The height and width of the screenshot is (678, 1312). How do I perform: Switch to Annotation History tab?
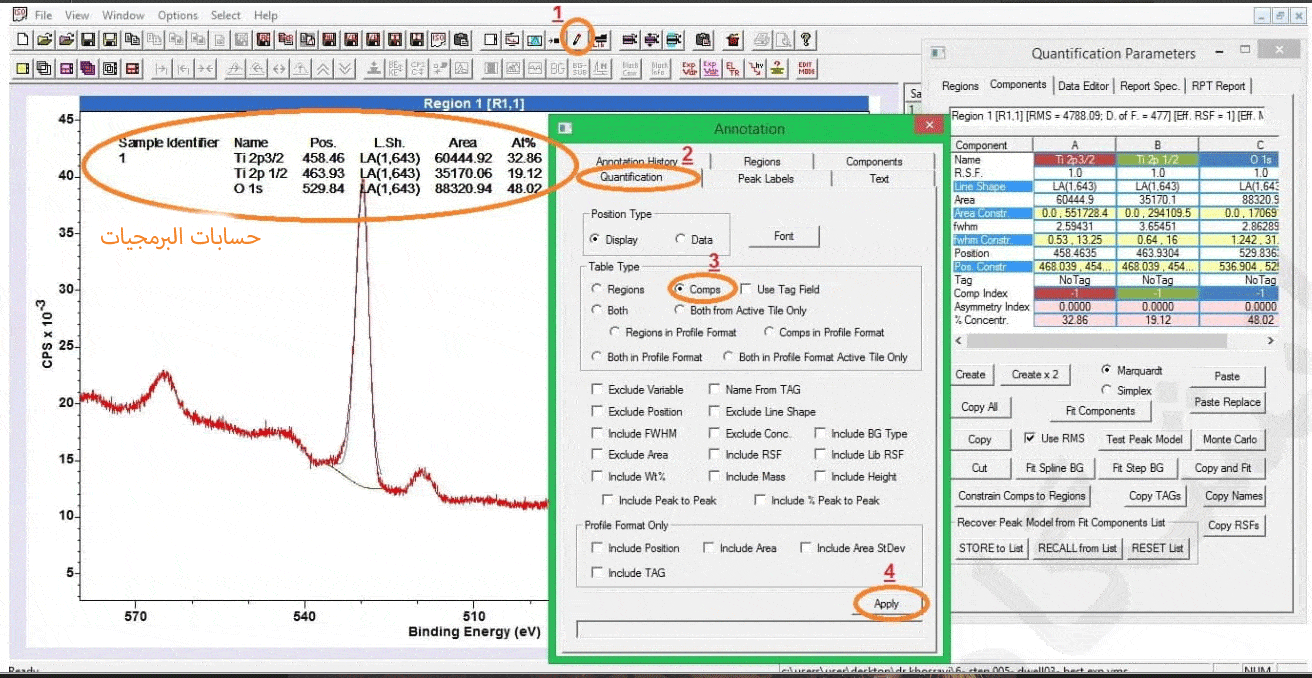[x=636, y=161]
